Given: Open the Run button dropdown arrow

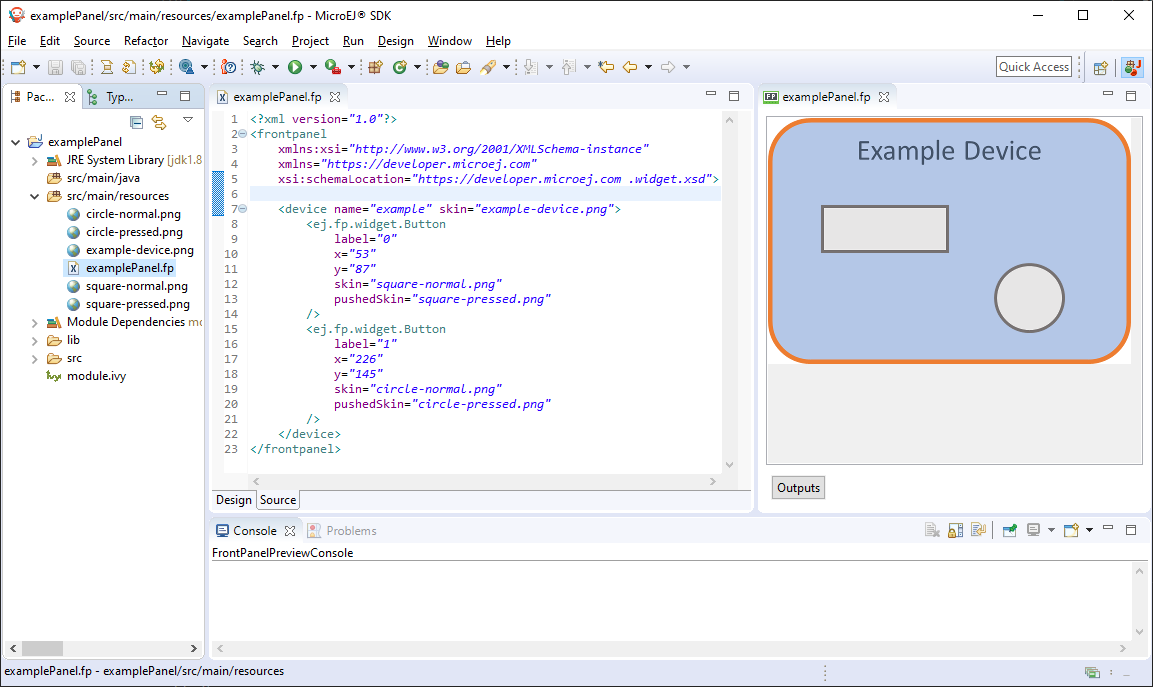Looking at the screenshot, I should [x=313, y=67].
